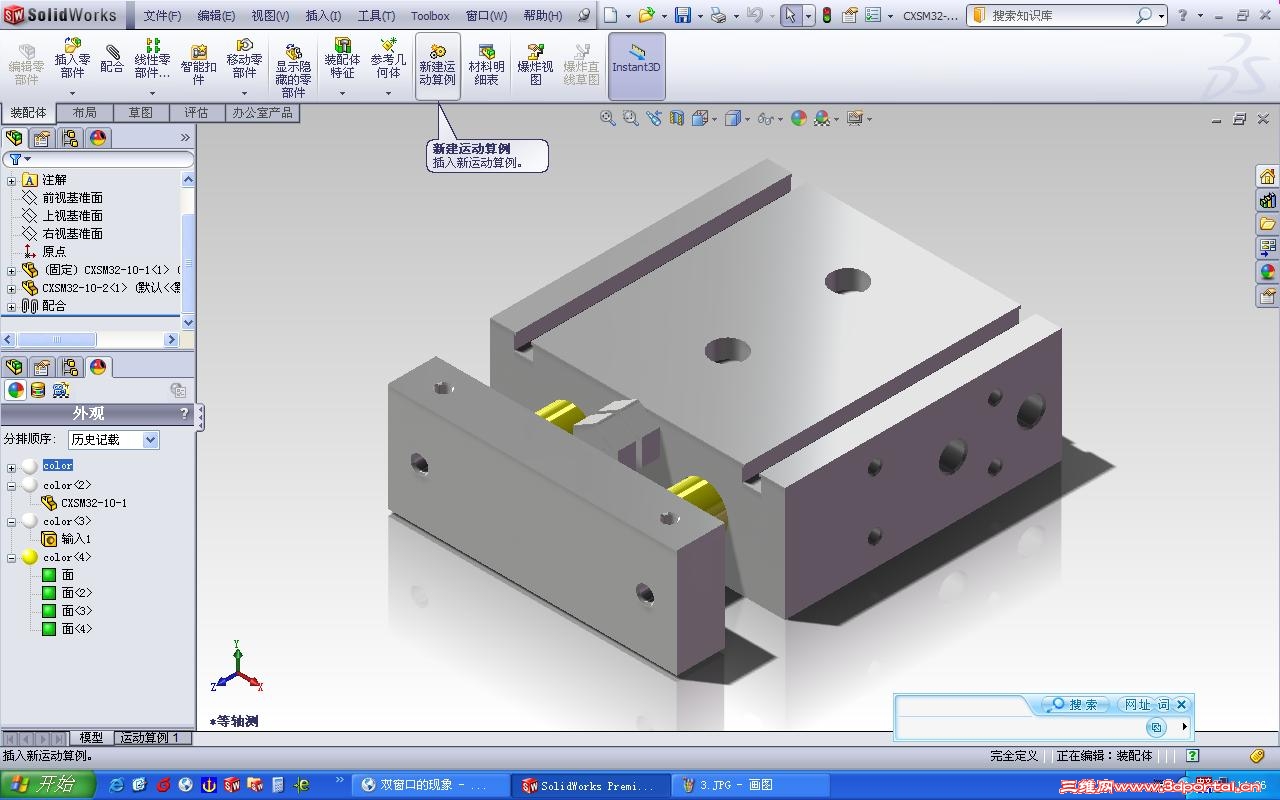Expand the 配合 tree node
The height and width of the screenshot is (800, 1280).
(12, 306)
